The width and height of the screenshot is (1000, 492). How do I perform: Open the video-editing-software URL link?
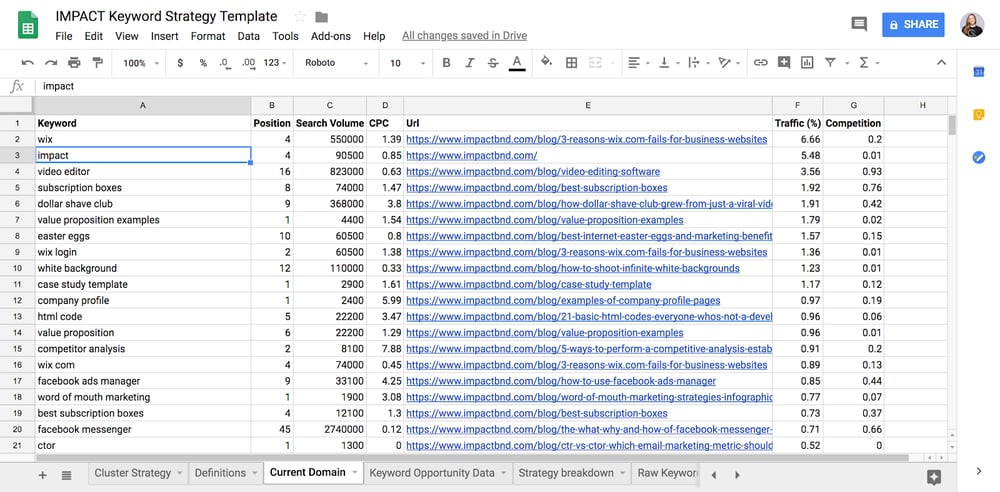(x=533, y=172)
